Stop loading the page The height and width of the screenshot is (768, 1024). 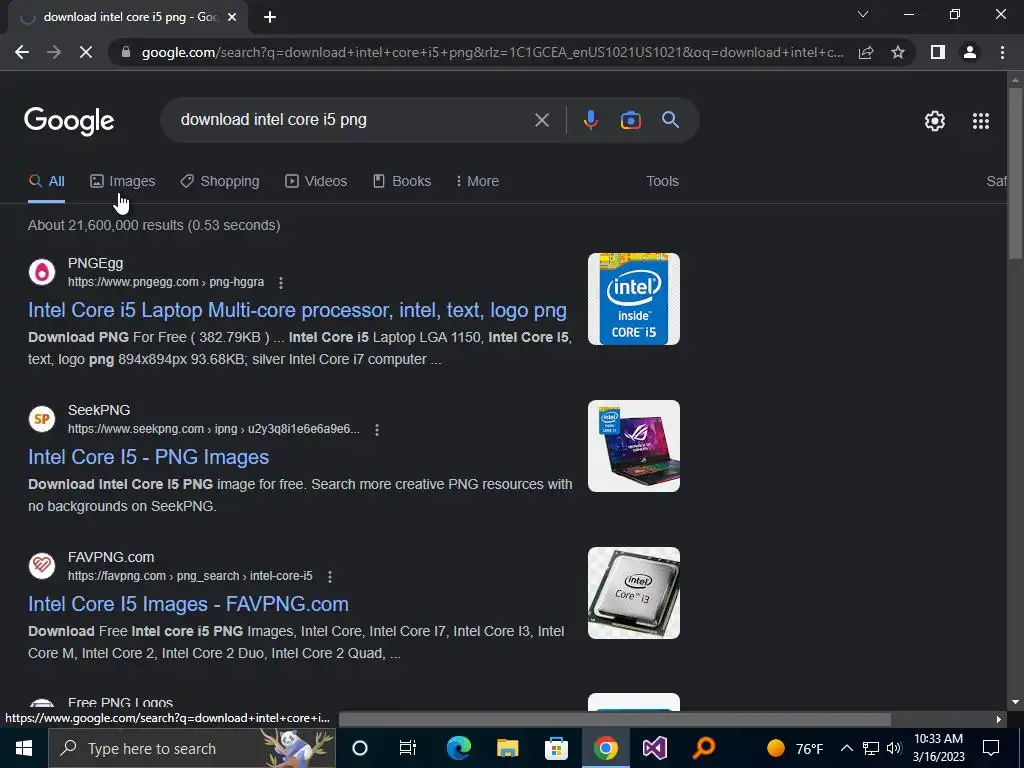86,52
